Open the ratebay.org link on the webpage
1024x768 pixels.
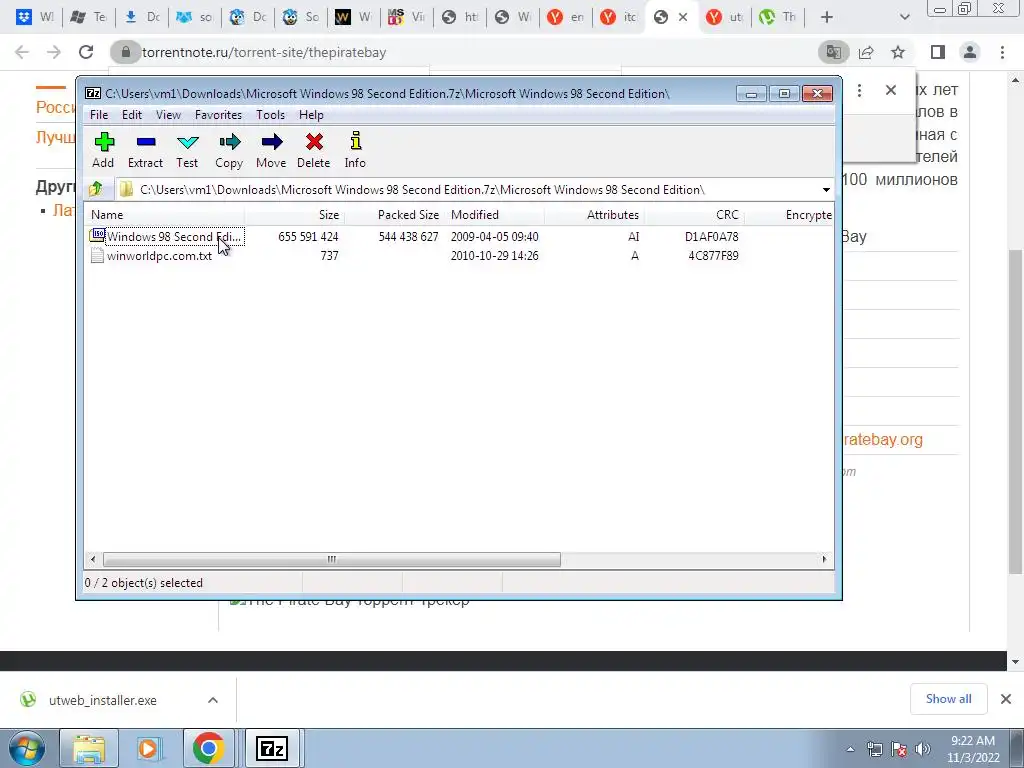(883, 440)
